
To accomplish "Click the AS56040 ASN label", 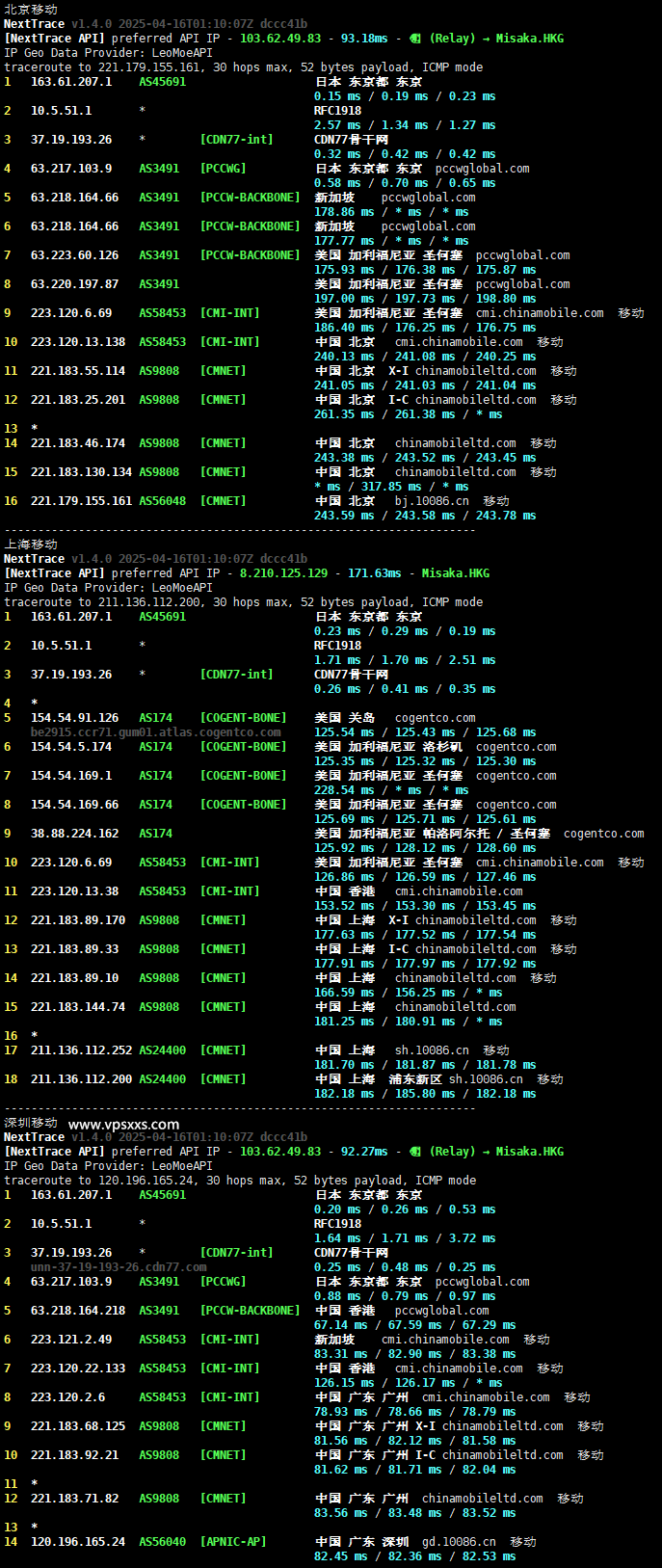I will [163, 1542].
